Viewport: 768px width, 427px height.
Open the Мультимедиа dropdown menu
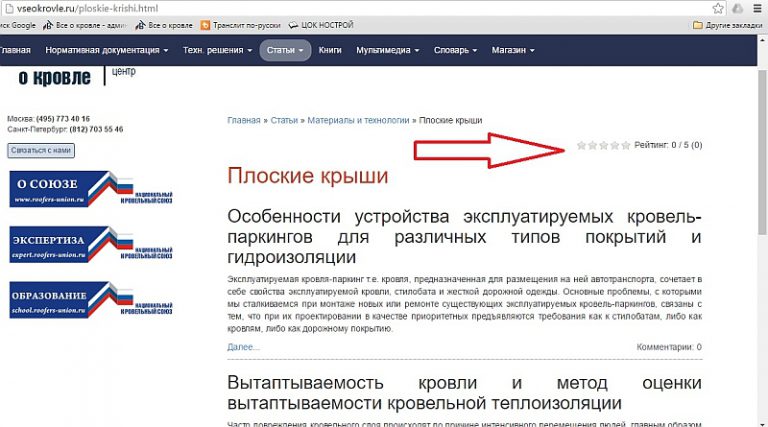(389, 50)
